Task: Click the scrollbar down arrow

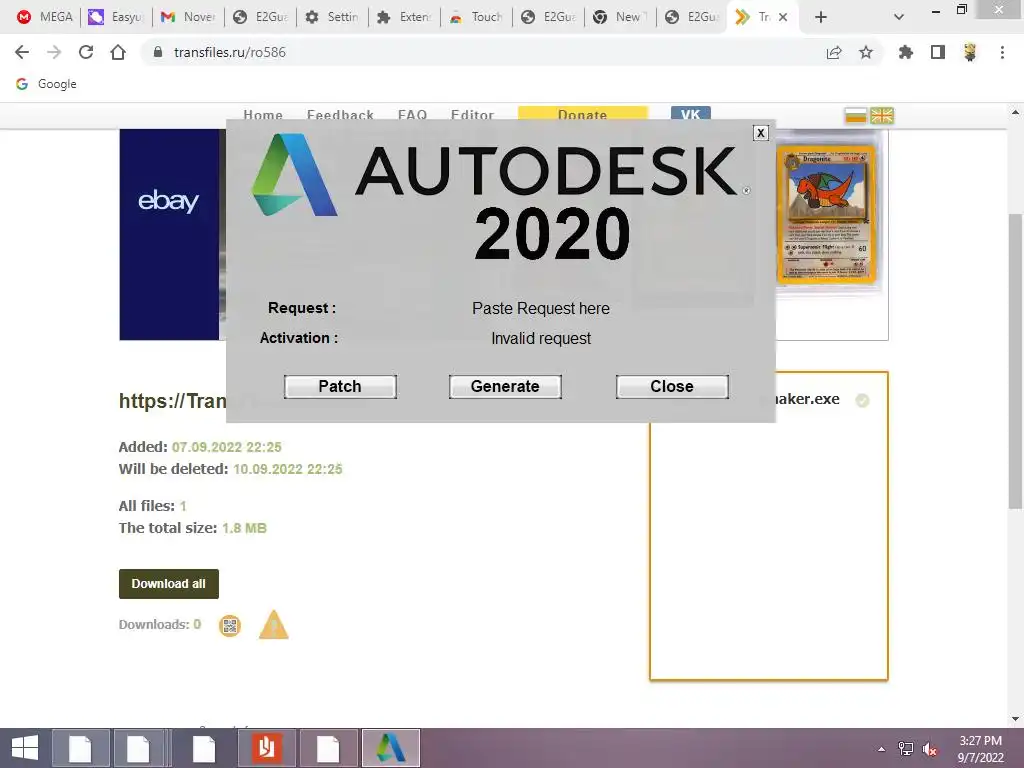Action: click(x=1015, y=719)
